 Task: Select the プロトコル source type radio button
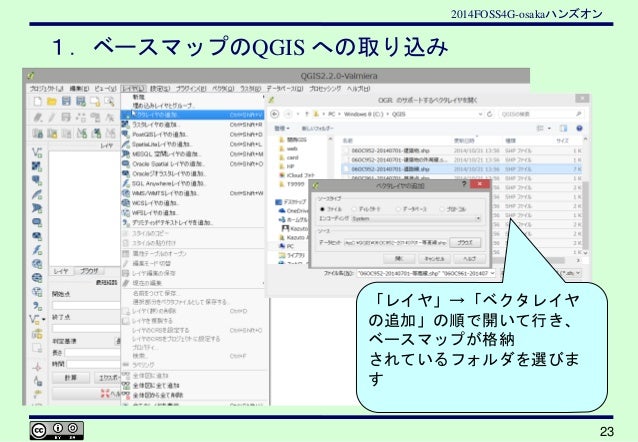coord(442,209)
